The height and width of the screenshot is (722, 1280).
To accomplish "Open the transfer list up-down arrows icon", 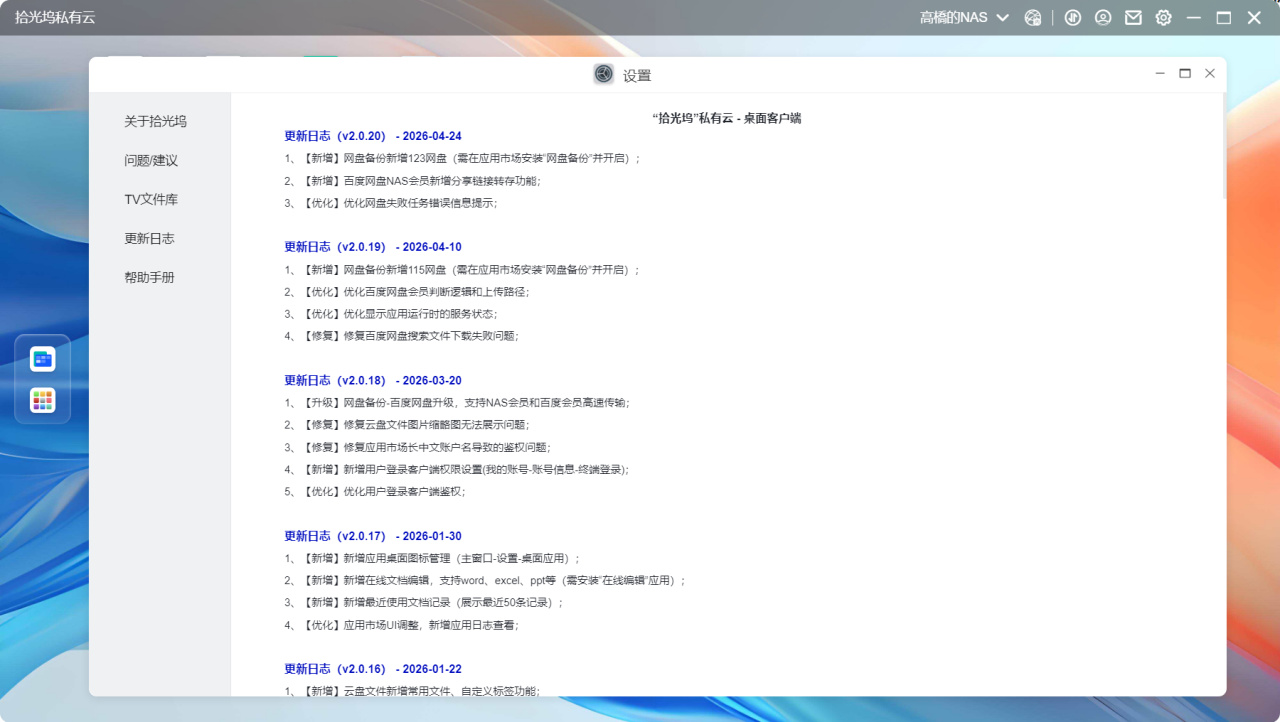I will (x=1073, y=18).
